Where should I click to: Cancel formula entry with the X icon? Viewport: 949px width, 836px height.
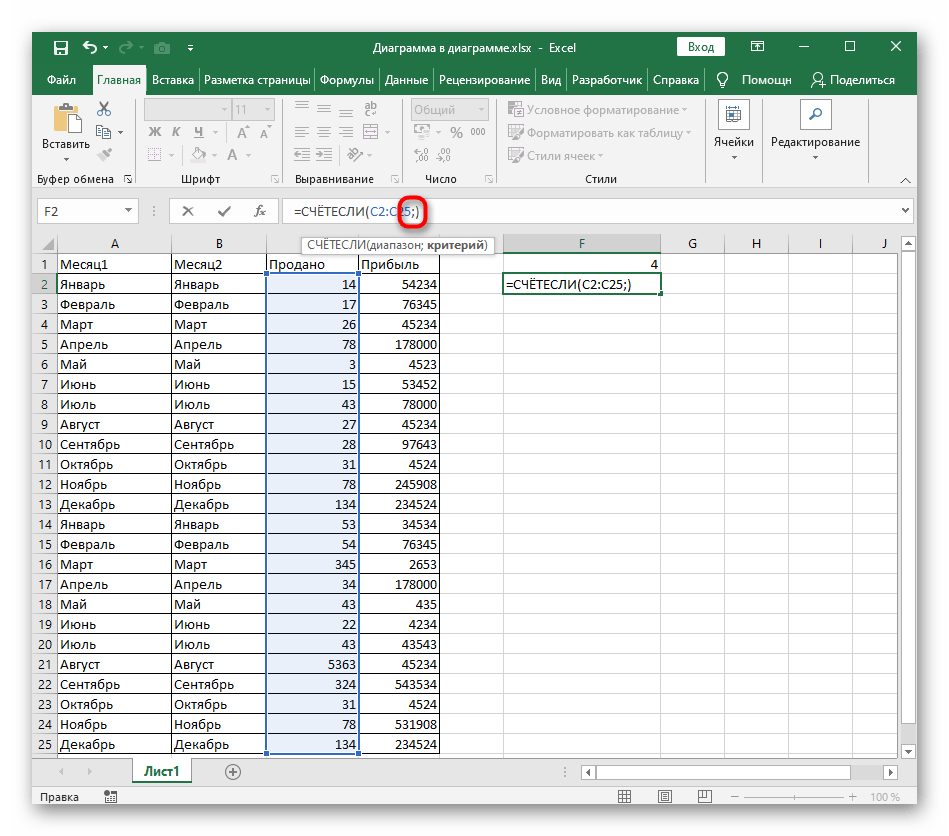click(188, 211)
